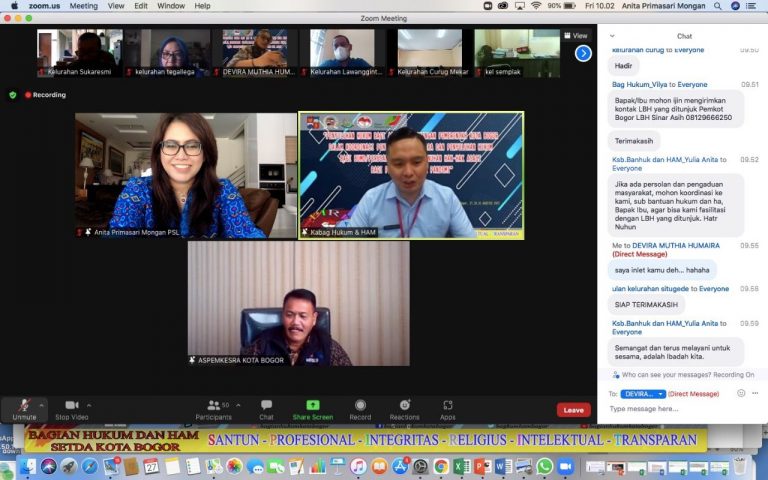This screenshot has height=480, width=768.
Task: Open chat more options ellipsis
Action: pyautogui.click(x=755, y=393)
